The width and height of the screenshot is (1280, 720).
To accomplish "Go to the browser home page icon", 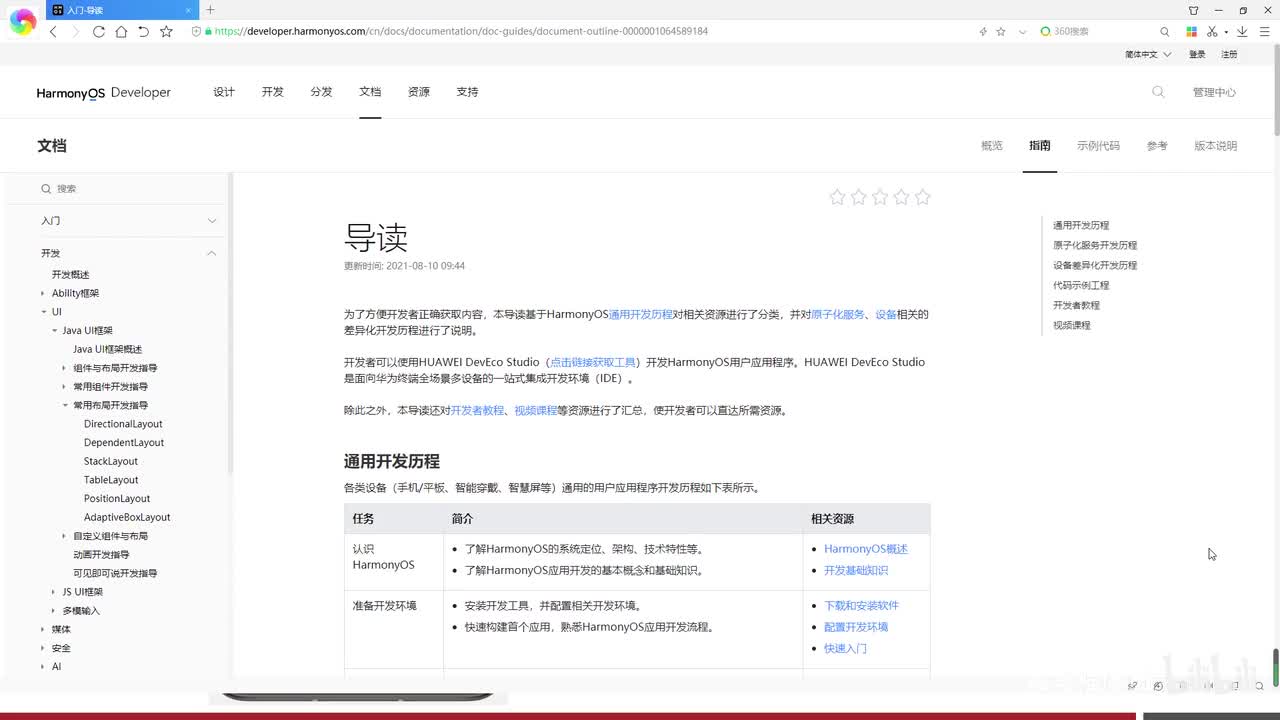I will click(x=121, y=31).
